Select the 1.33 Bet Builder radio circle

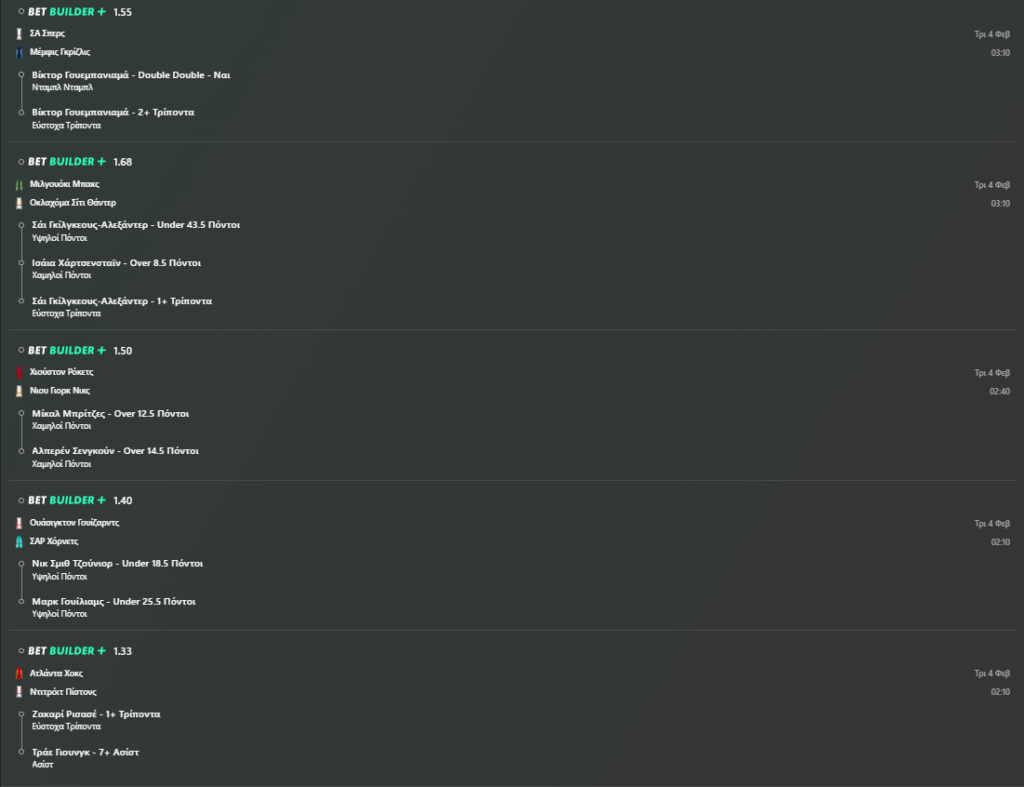[21, 651]
